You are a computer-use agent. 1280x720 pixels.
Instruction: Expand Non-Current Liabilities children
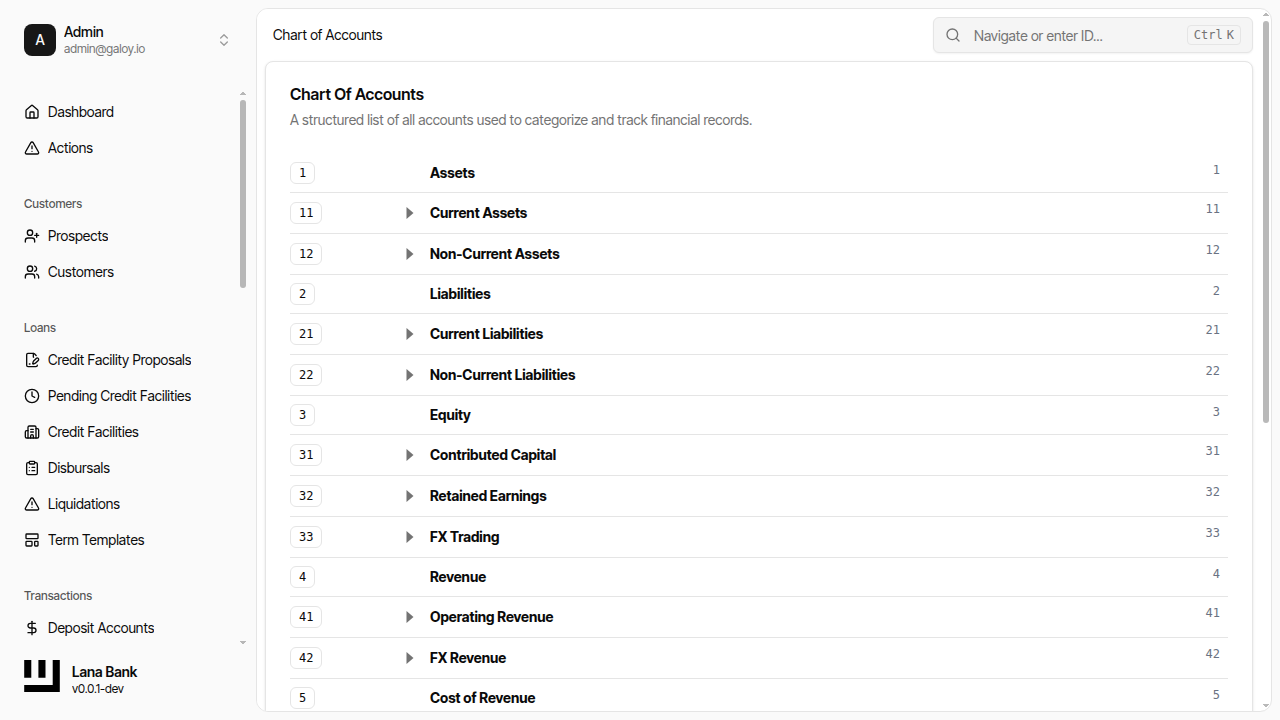tap(409, 374)
